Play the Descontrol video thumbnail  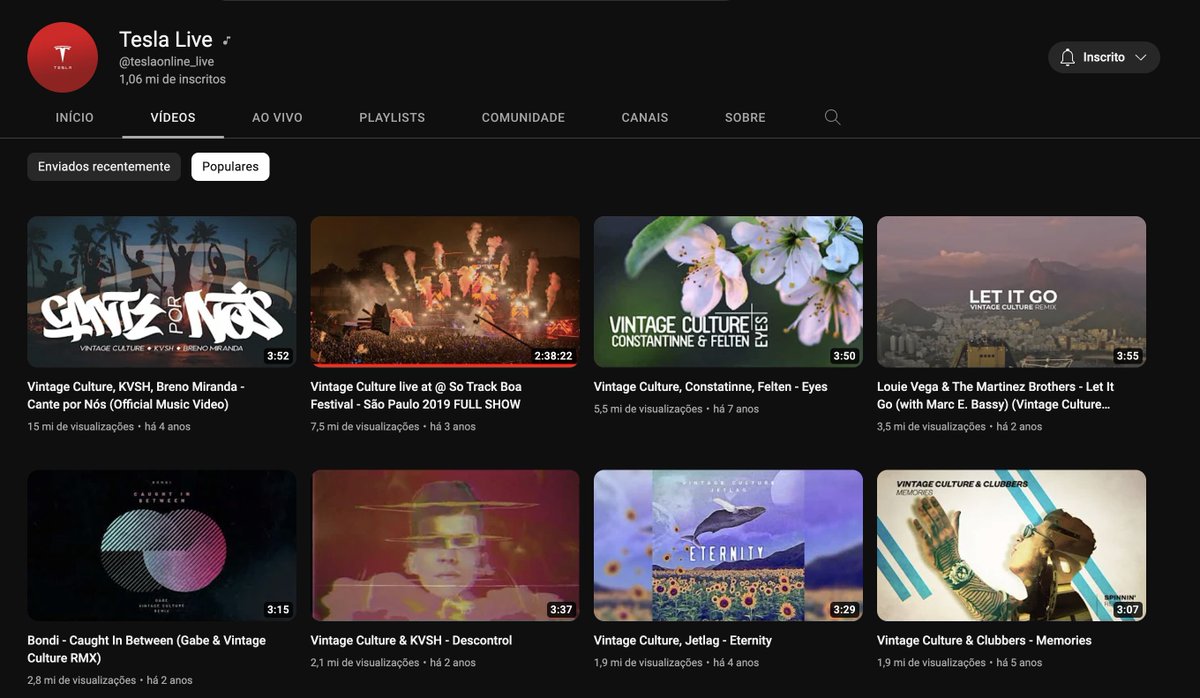click(445, 546)
